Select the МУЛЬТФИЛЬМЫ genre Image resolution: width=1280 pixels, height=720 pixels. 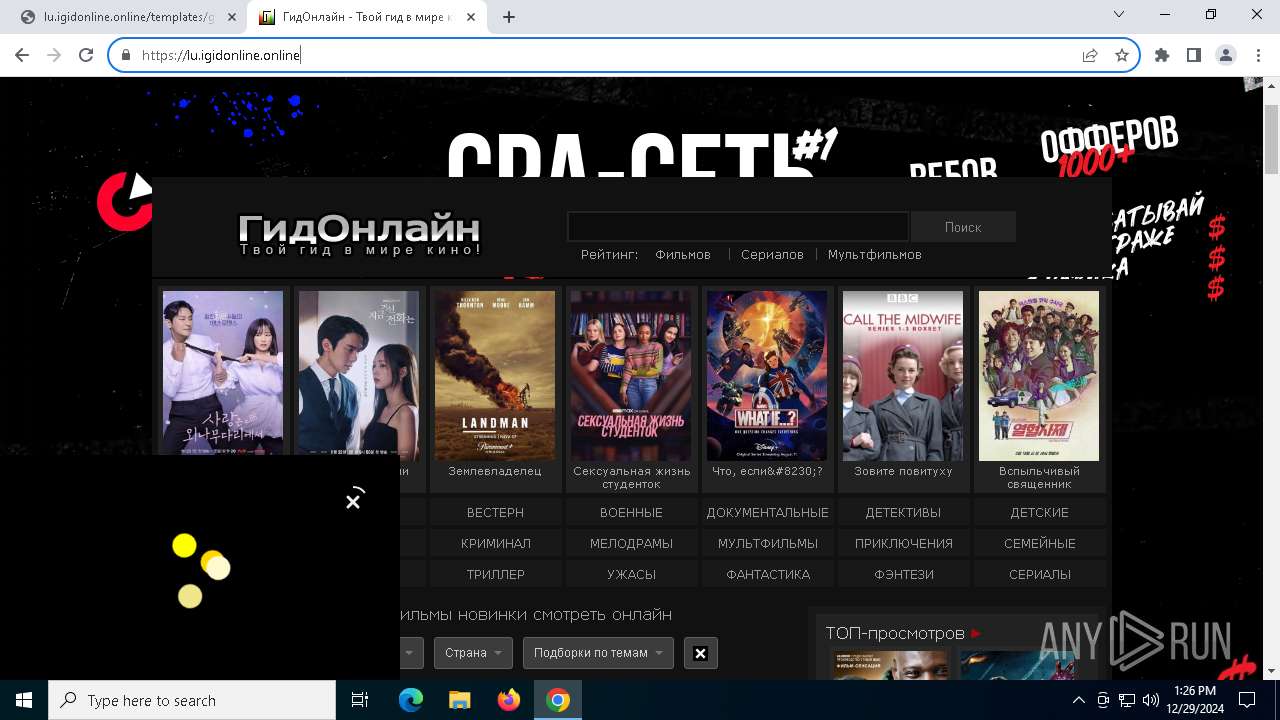tap(767, 543)
